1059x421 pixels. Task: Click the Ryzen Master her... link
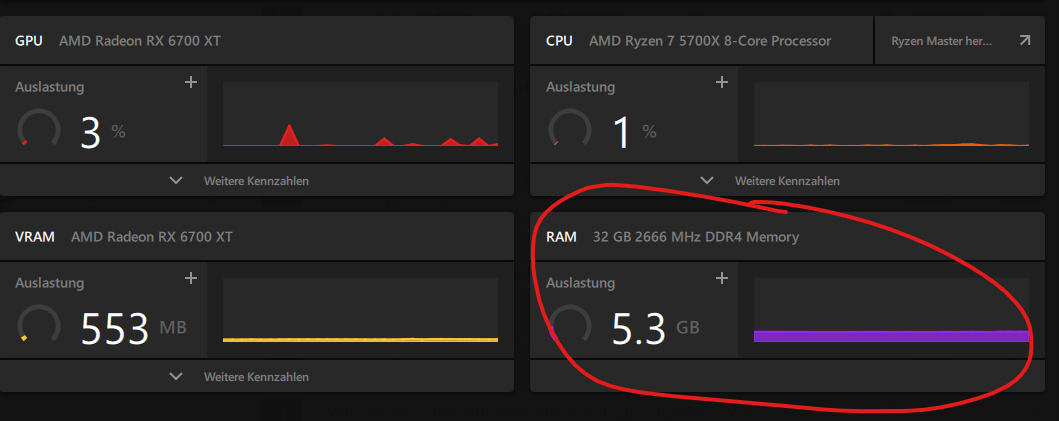tap(941, 41)
